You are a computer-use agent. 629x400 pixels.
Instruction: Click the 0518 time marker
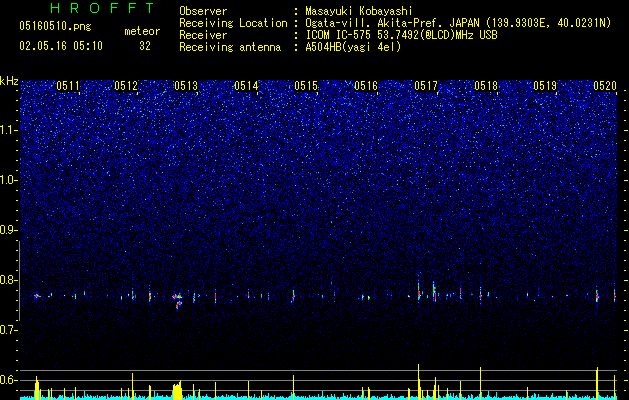[486, 86]
